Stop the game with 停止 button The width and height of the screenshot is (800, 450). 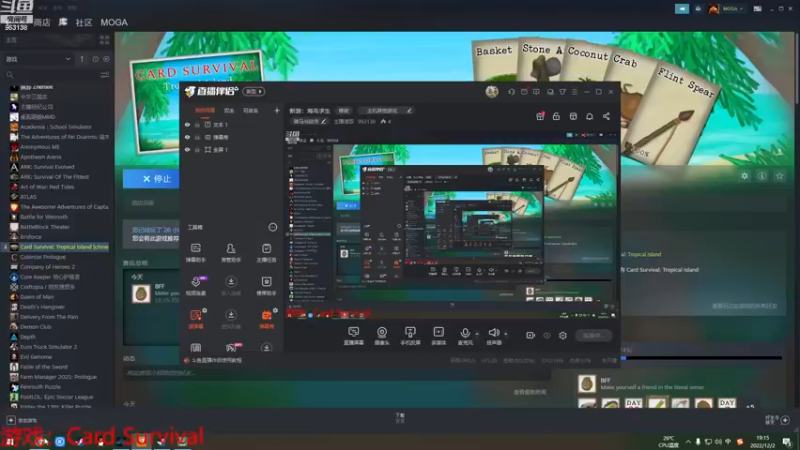[x=152, y=179]
